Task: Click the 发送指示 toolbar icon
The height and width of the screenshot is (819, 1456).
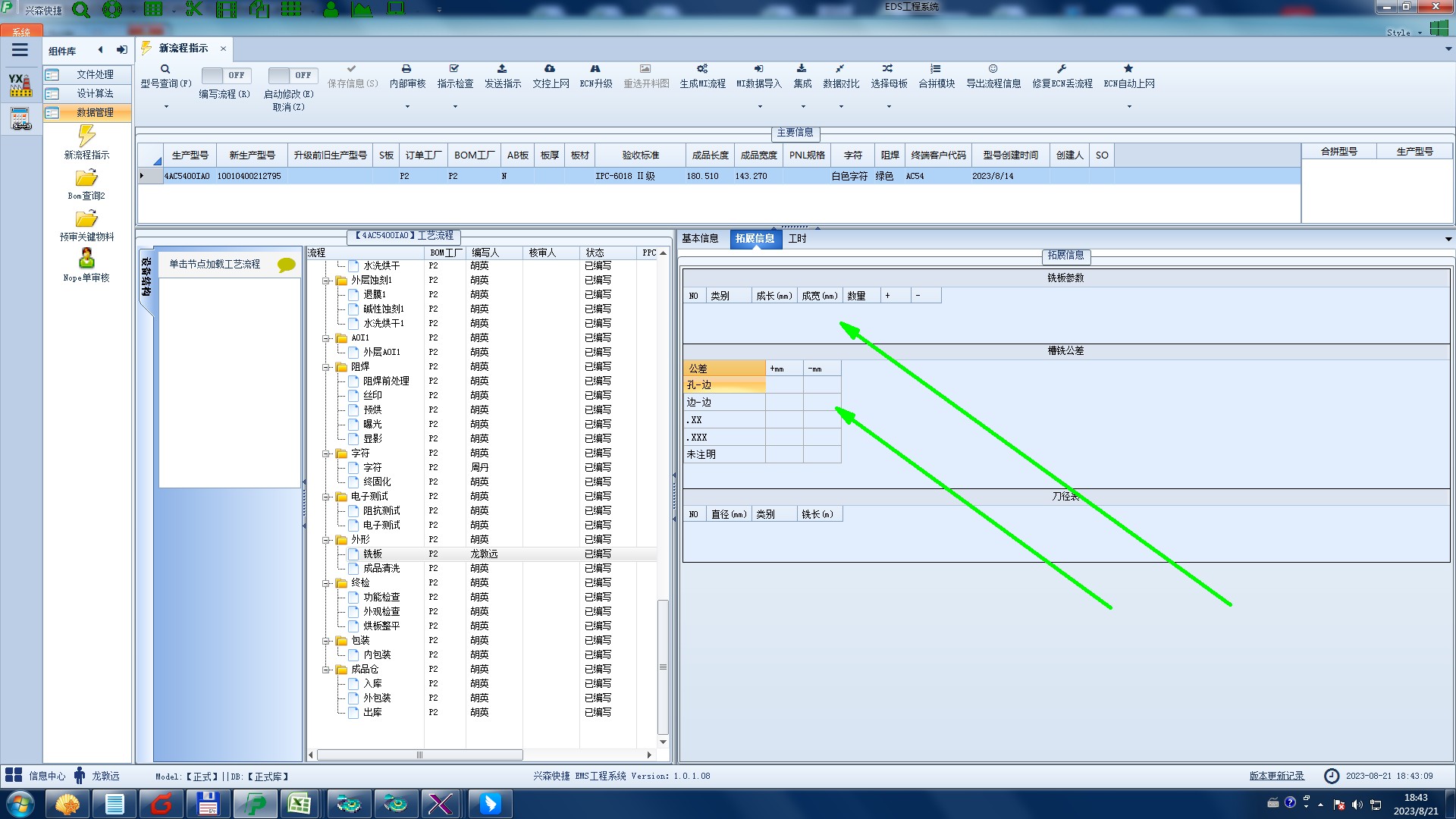Action: coord(502,69)
